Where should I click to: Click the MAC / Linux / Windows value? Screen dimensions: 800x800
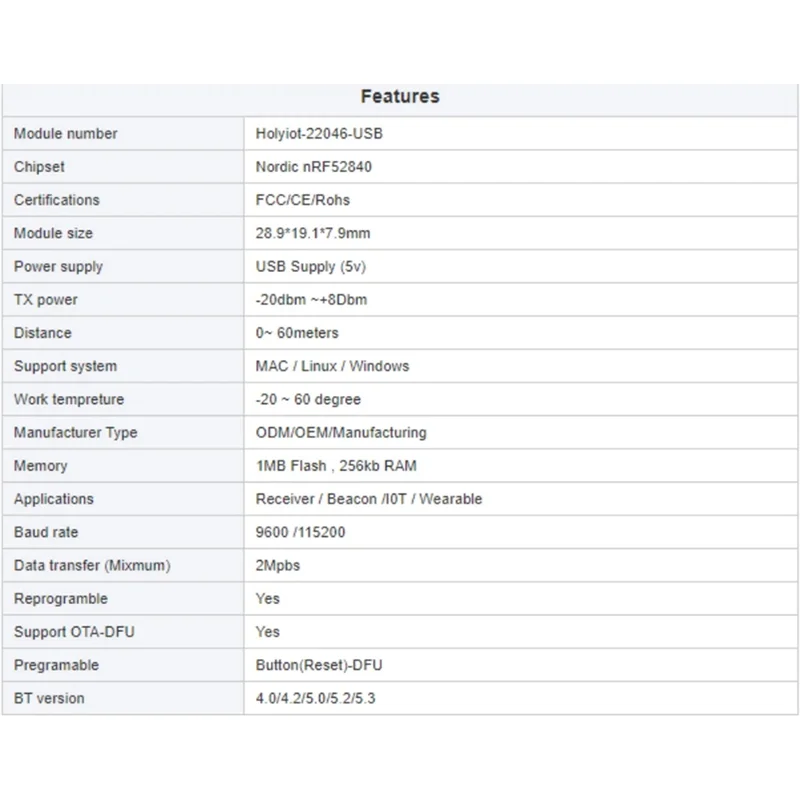click(332, 366)
